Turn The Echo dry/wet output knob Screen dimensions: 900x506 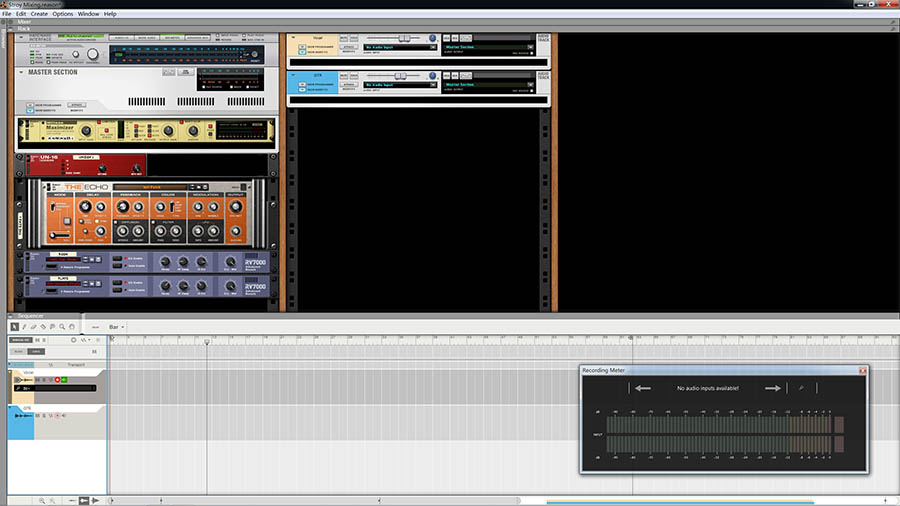(235, 207)
